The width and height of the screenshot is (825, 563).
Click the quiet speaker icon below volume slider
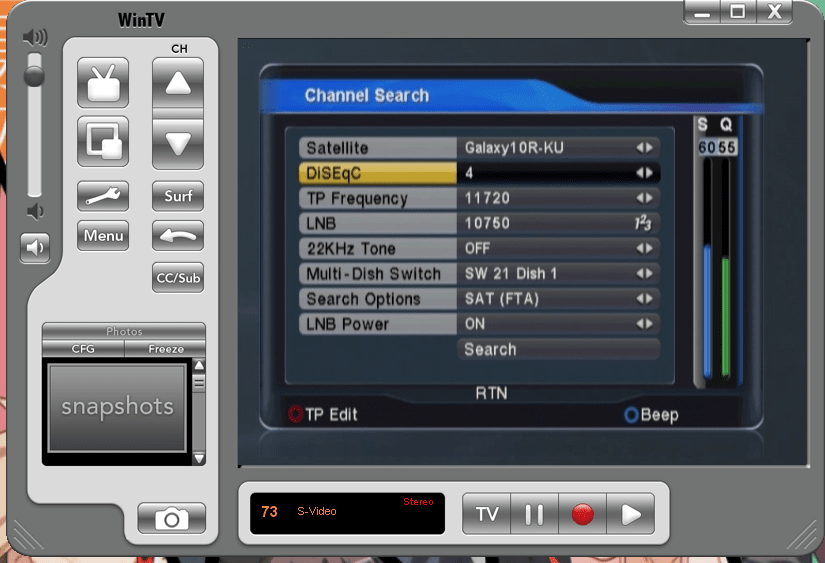(35, 212)
